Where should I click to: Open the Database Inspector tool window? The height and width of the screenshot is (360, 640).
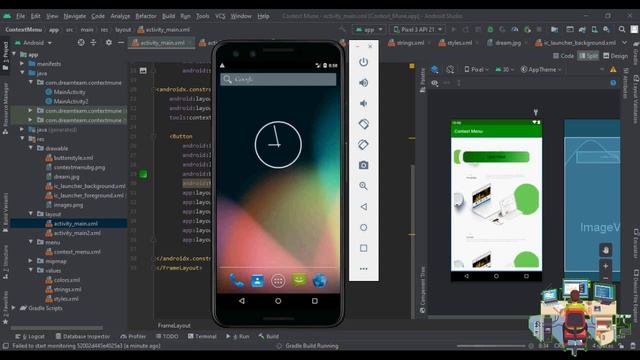click(x=83, y=336)
